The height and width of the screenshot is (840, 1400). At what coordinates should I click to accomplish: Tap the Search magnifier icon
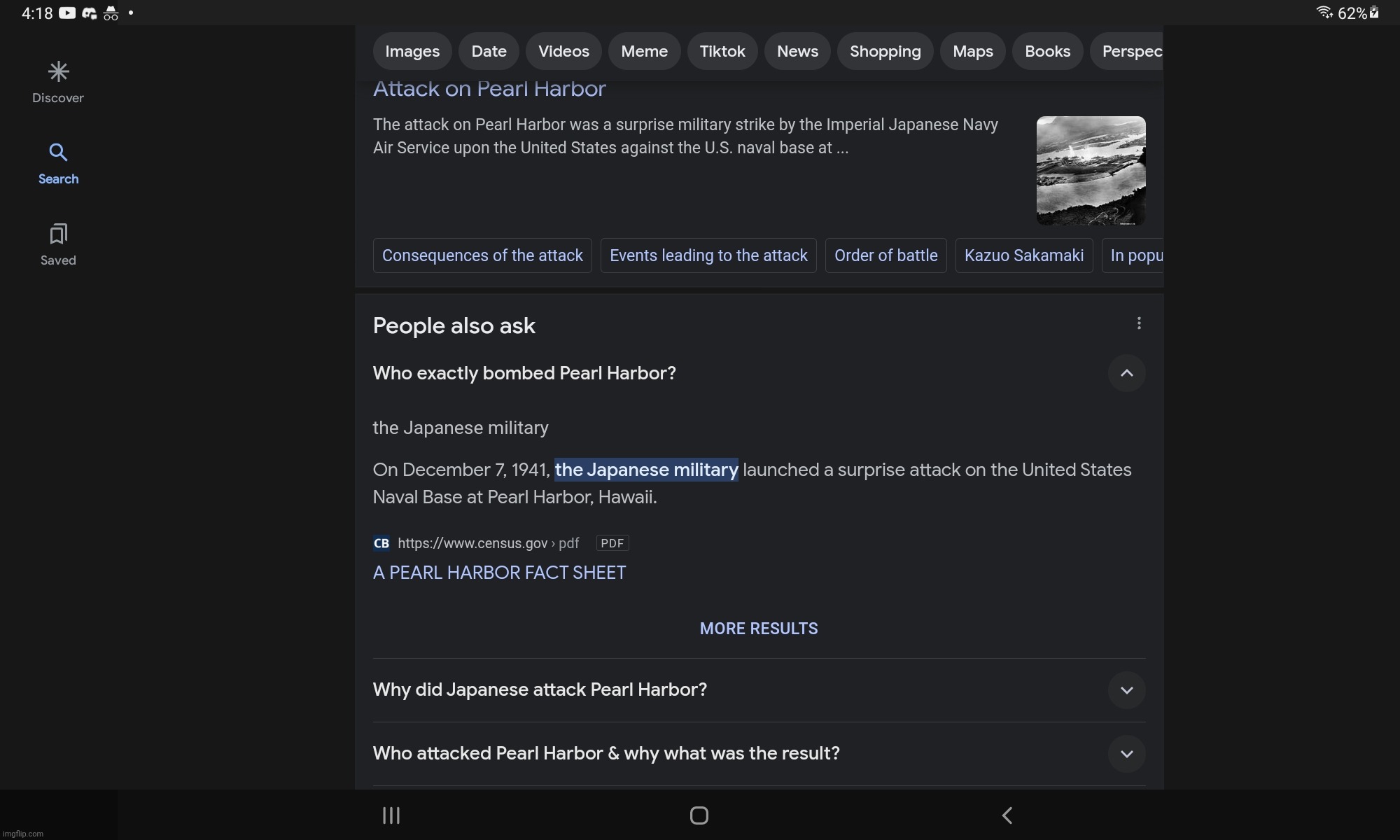click(58, 153)
